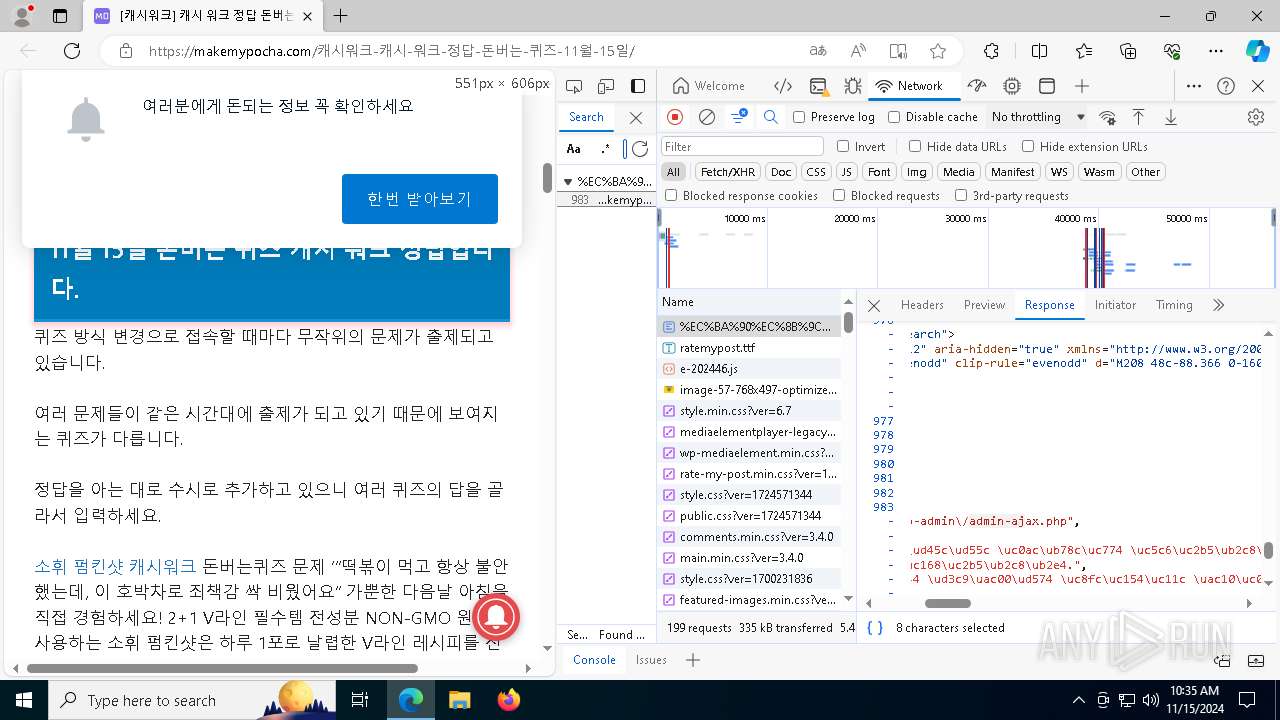
Task: Enable Preserve log checkbox
Action: pyautogui.click(x=799, y=117)
